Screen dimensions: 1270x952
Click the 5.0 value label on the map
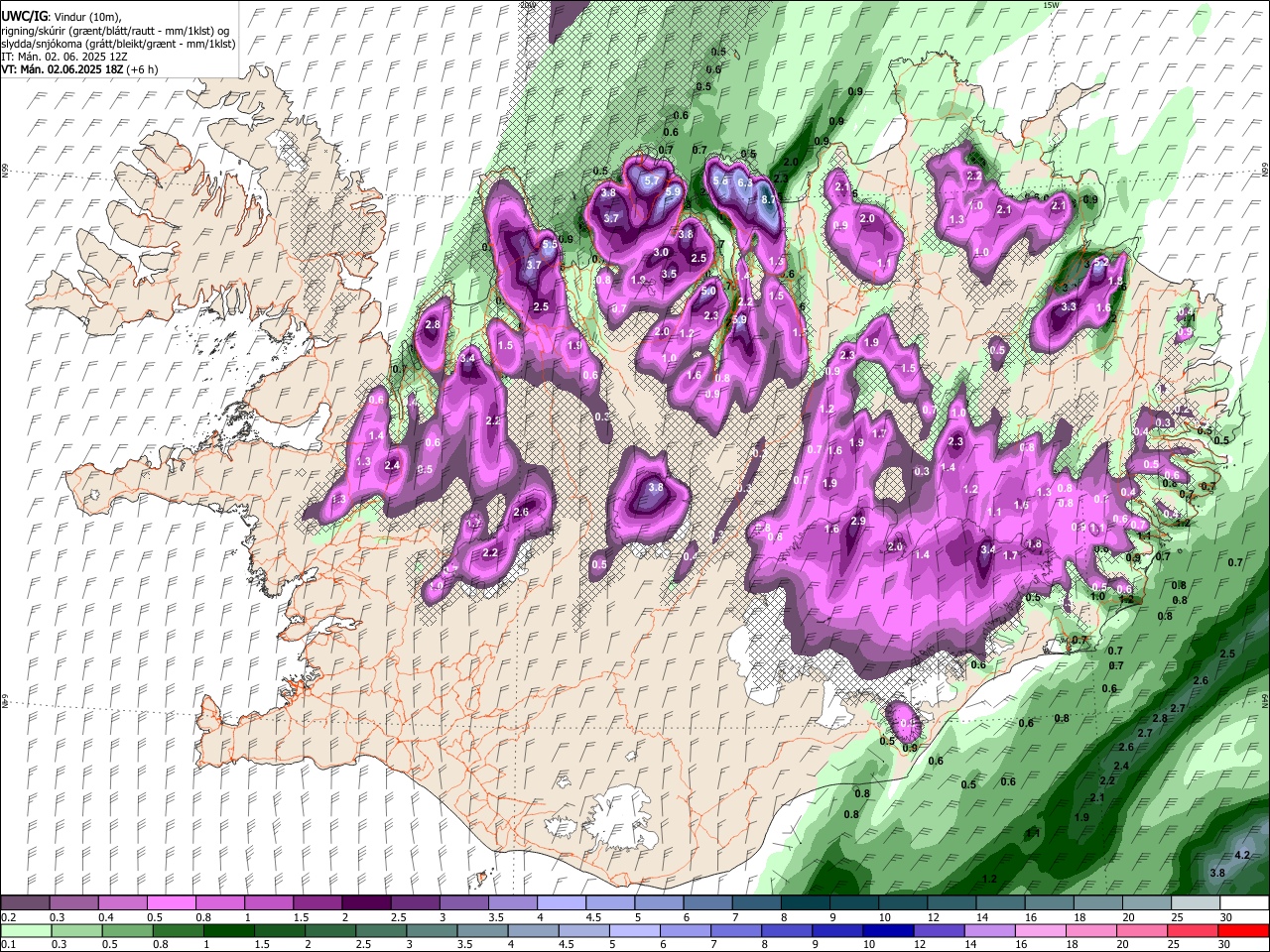(708, 292)
